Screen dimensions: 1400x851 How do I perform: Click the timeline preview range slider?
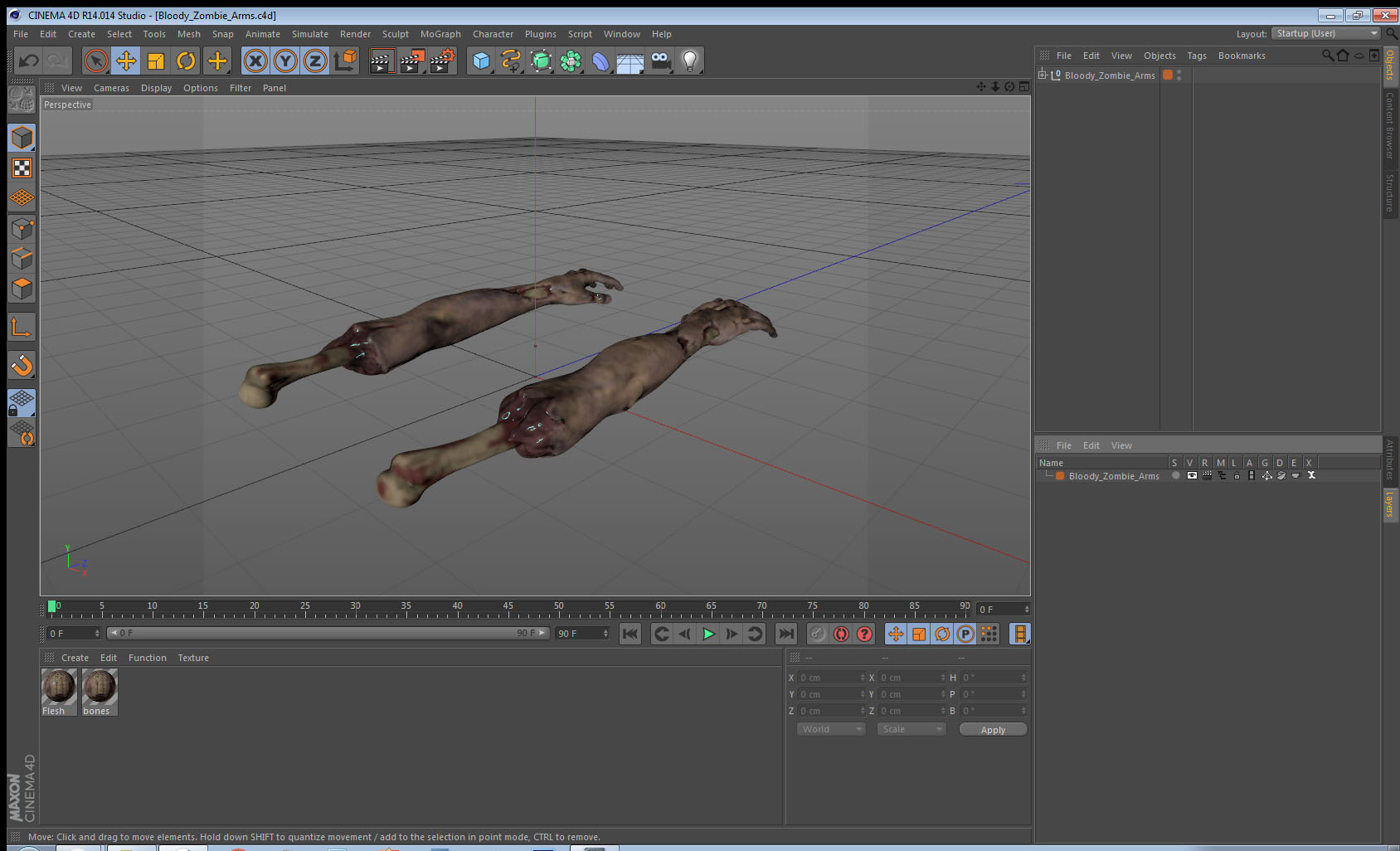click(328, 633)
